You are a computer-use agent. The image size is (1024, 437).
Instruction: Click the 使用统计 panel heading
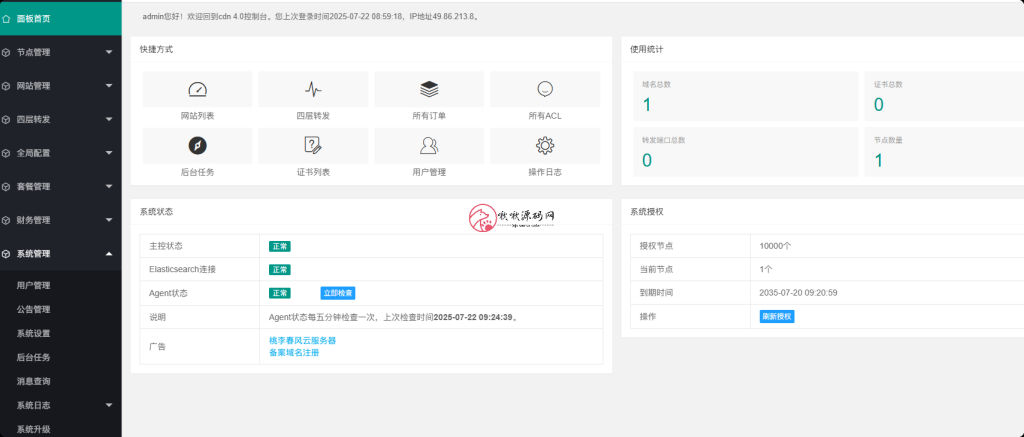[647, 49]
